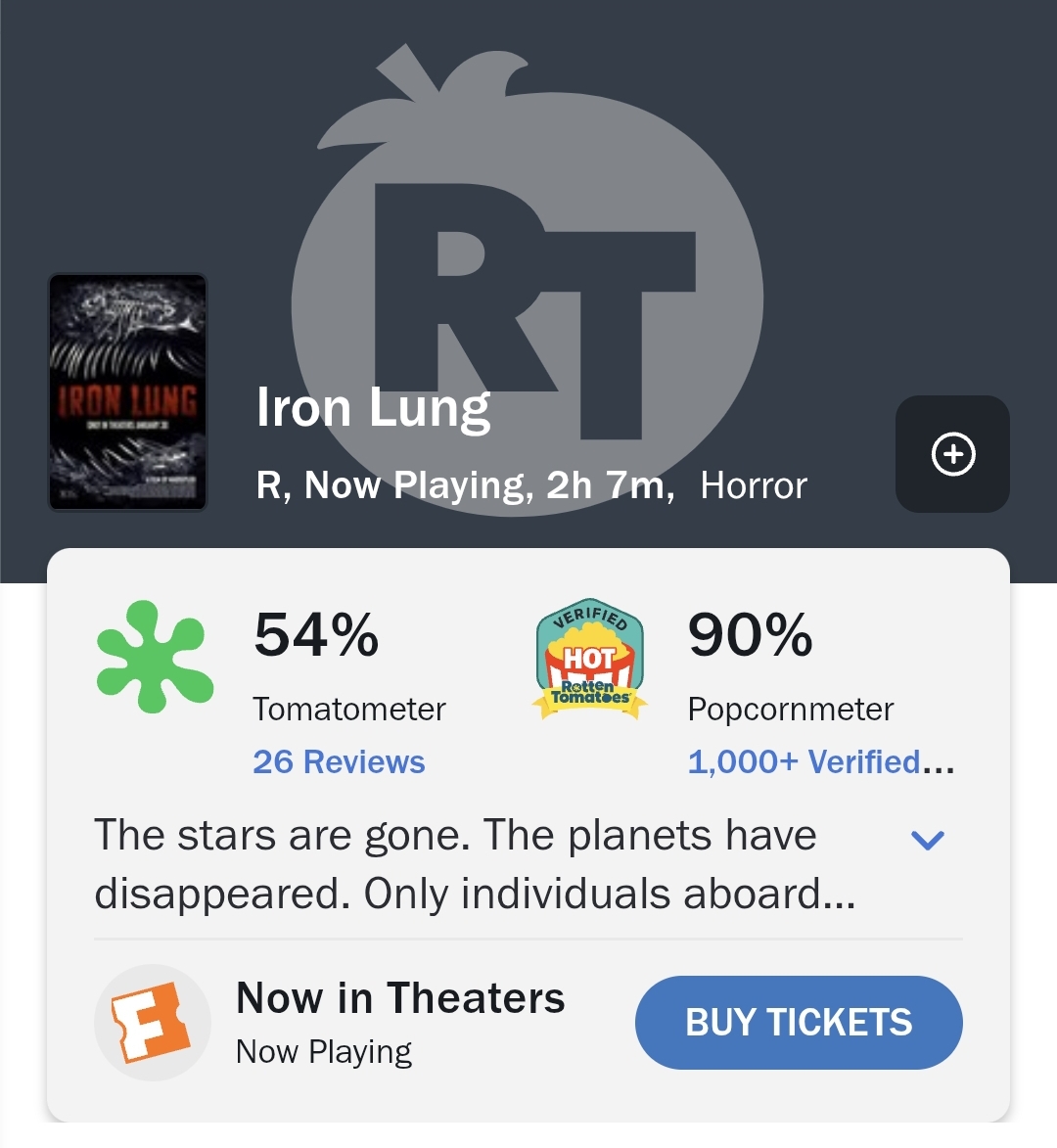Open the Iron Lung movie poster

[128, 391]
